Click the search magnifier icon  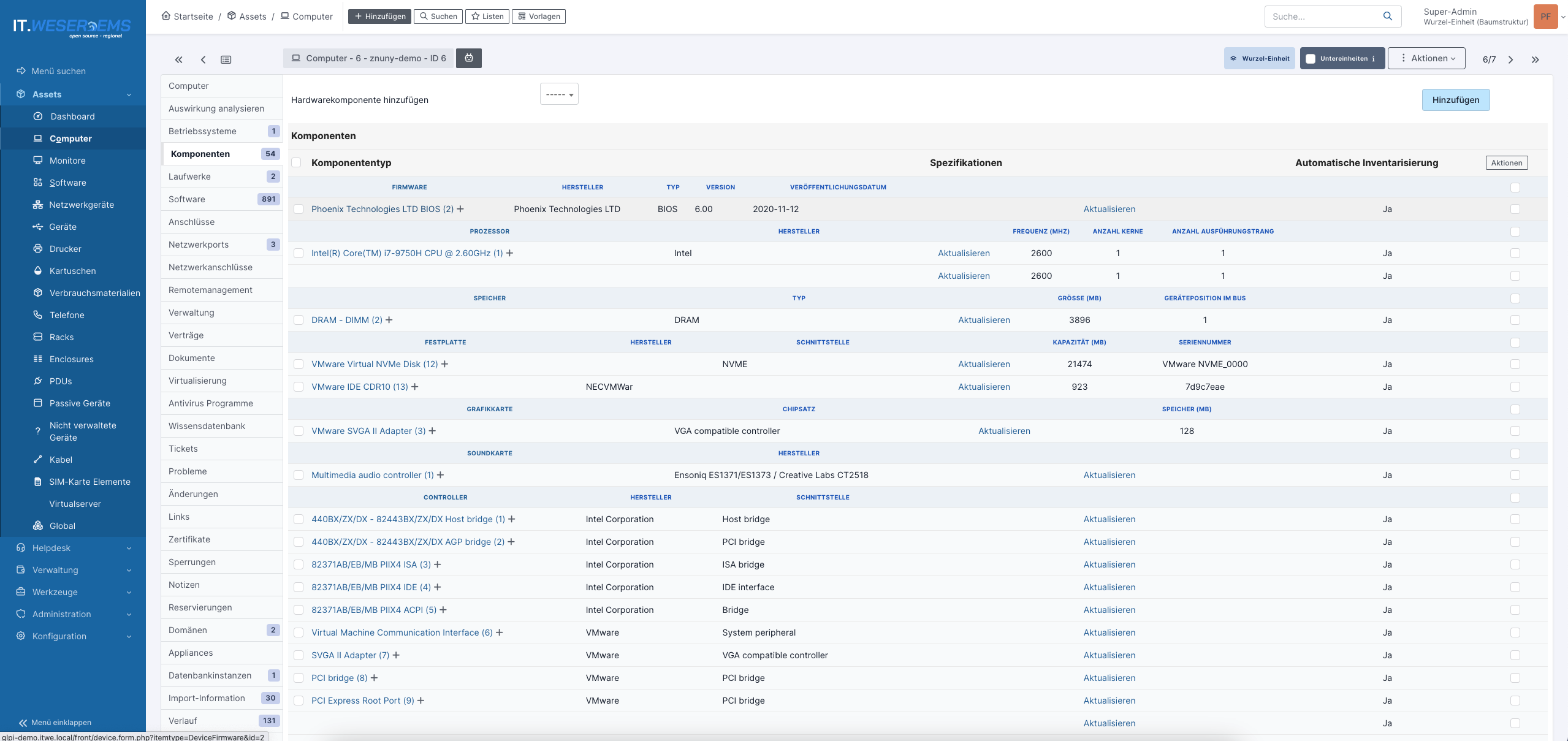tap(1388, 17)
